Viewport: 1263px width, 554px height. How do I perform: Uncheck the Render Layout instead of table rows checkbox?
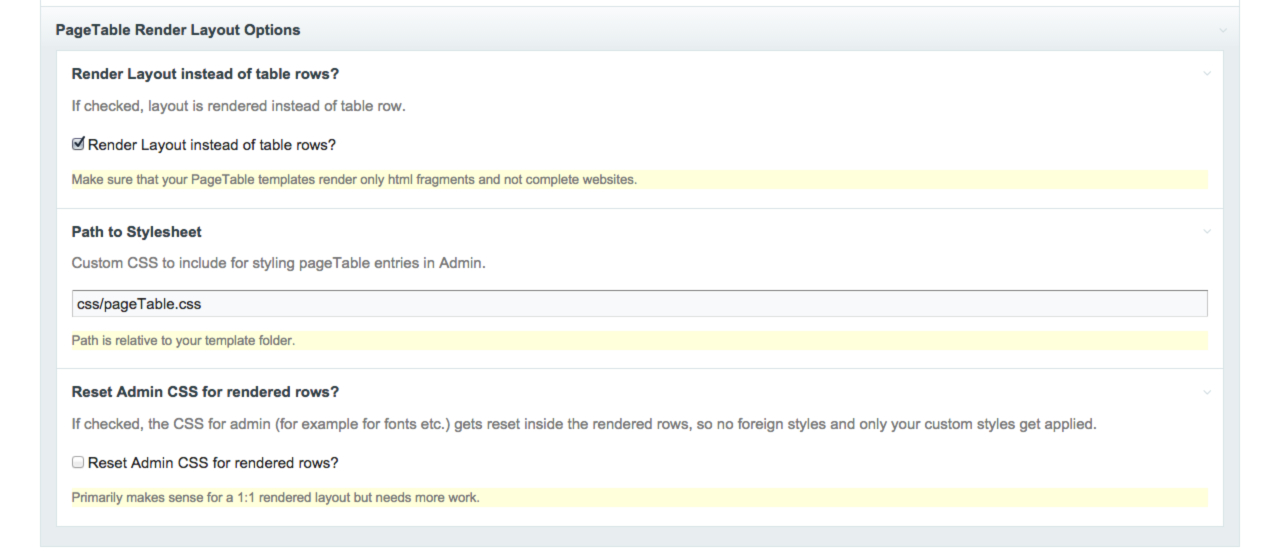tap(79, 145)
